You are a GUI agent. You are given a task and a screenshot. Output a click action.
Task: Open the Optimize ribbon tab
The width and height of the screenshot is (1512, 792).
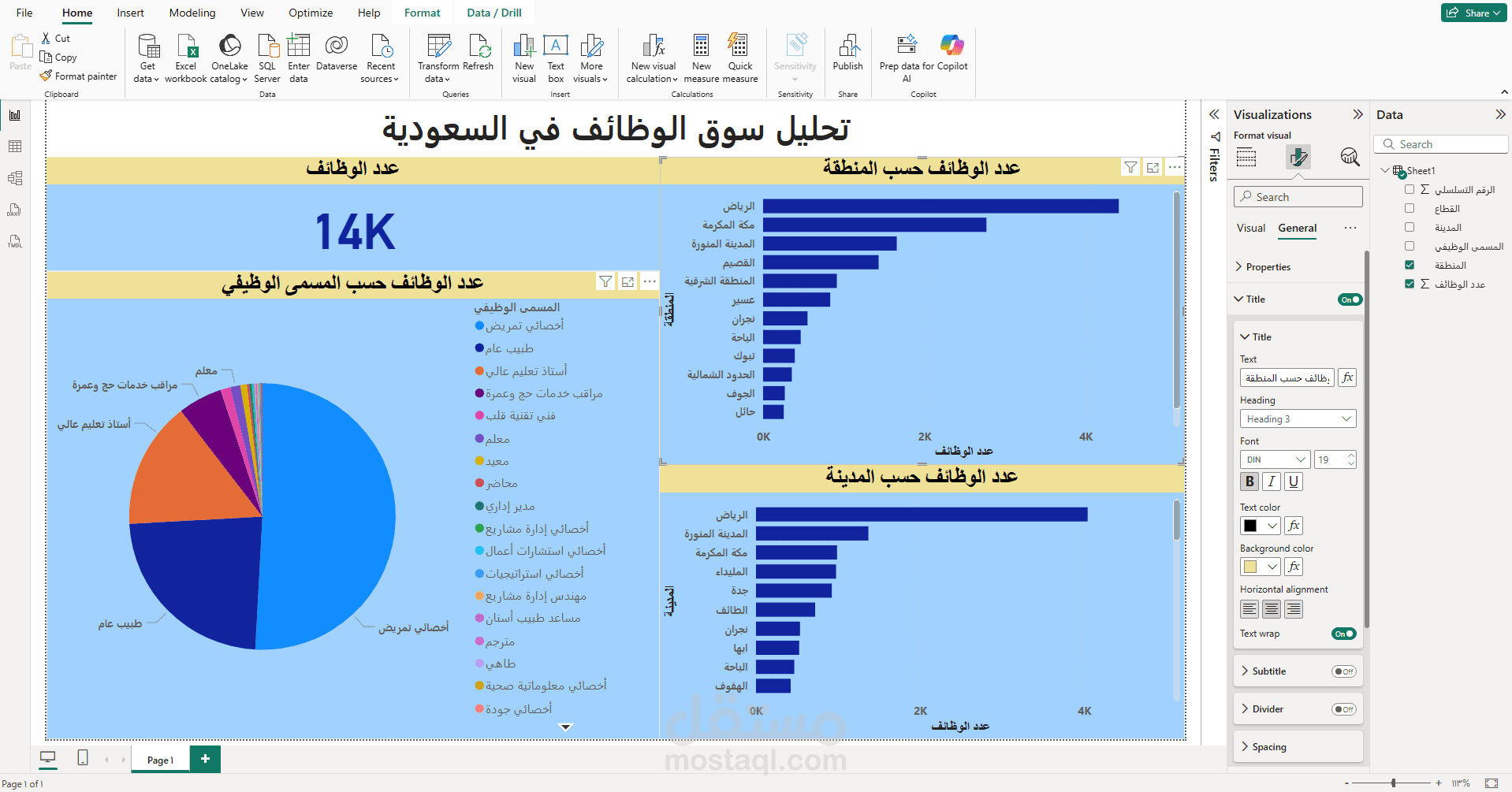pyautogui.click(x=311, y=13)
